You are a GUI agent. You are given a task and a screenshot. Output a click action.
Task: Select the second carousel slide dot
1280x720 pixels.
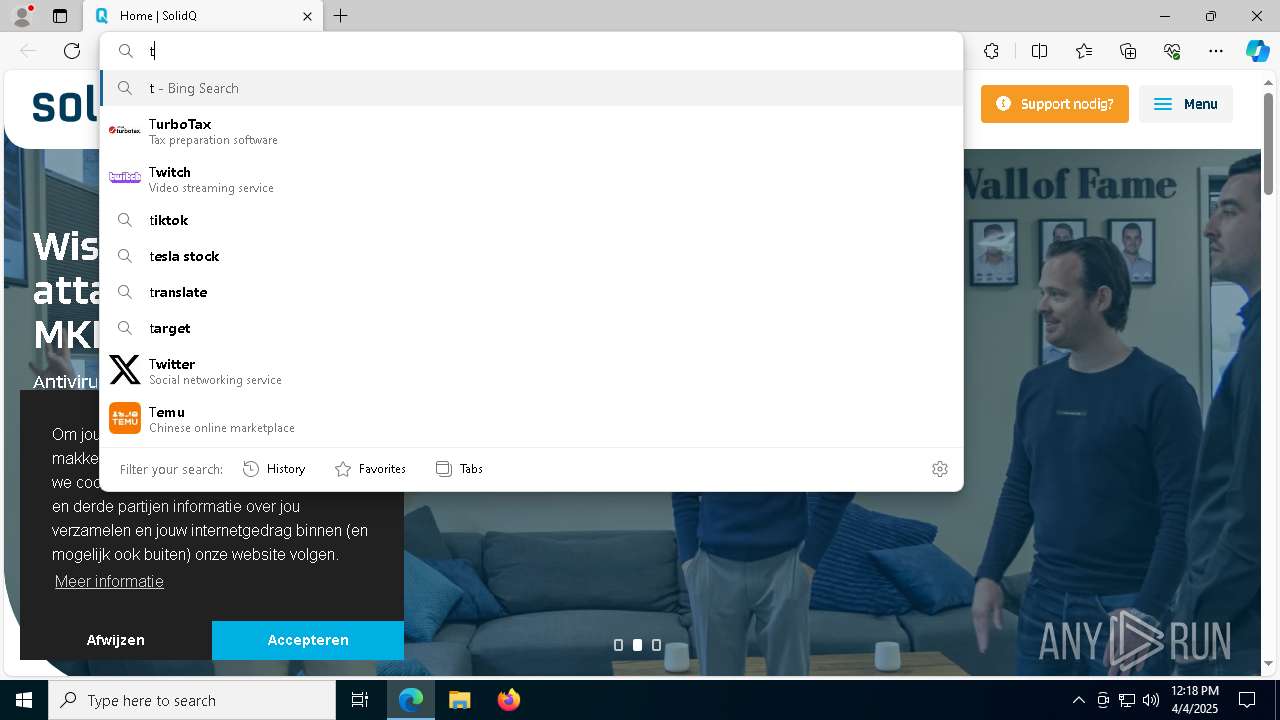coord(637,645)
